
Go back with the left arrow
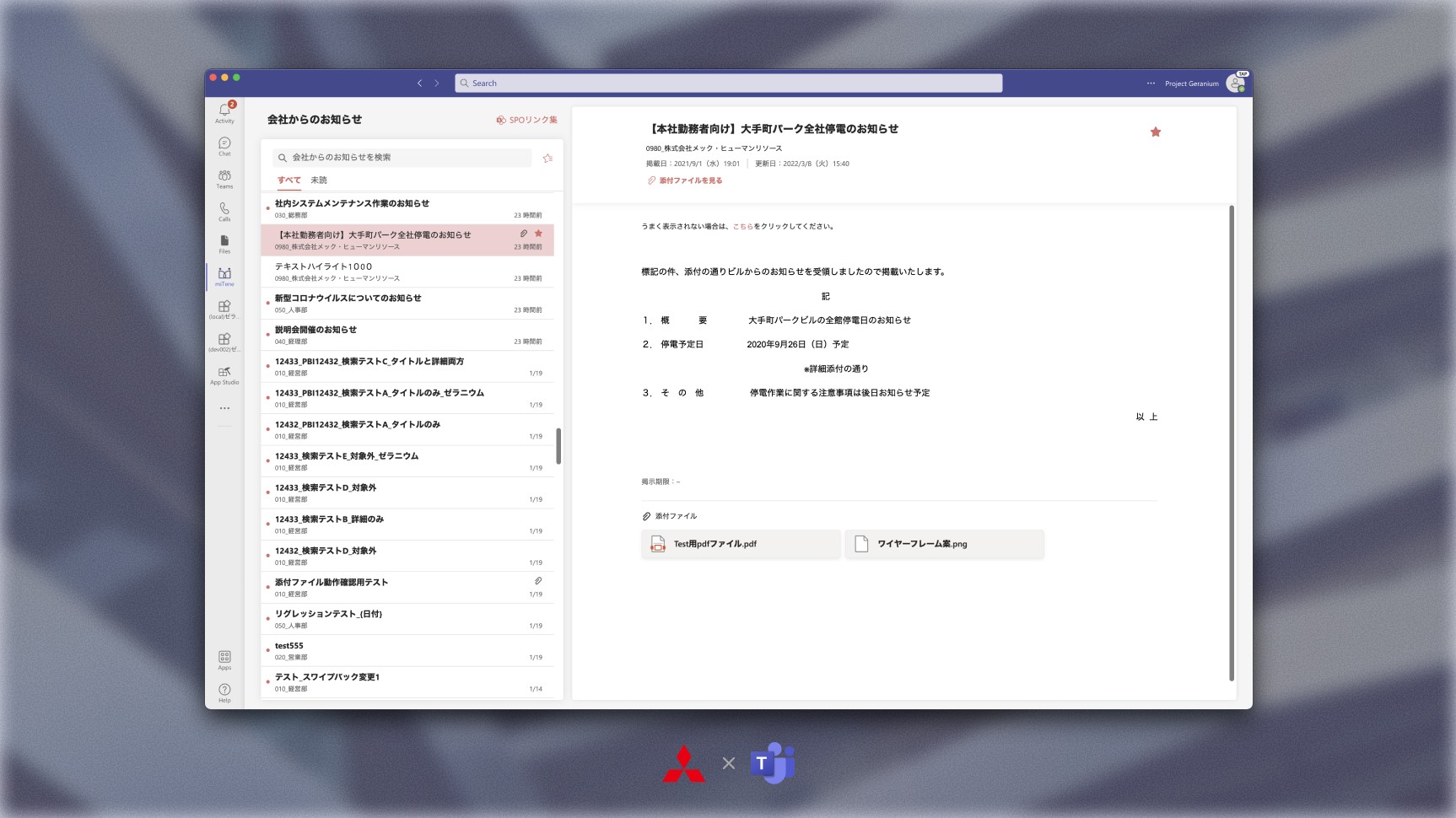(419, 83)
